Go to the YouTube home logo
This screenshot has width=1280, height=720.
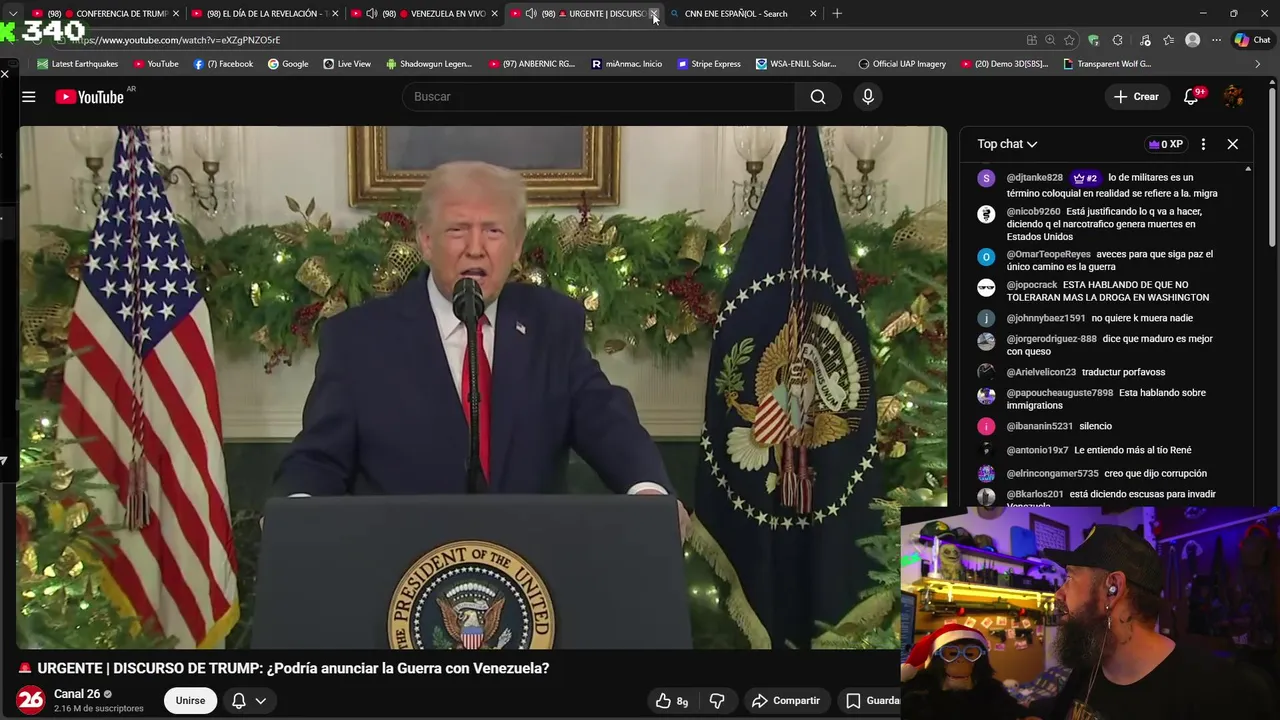point(89,97)
